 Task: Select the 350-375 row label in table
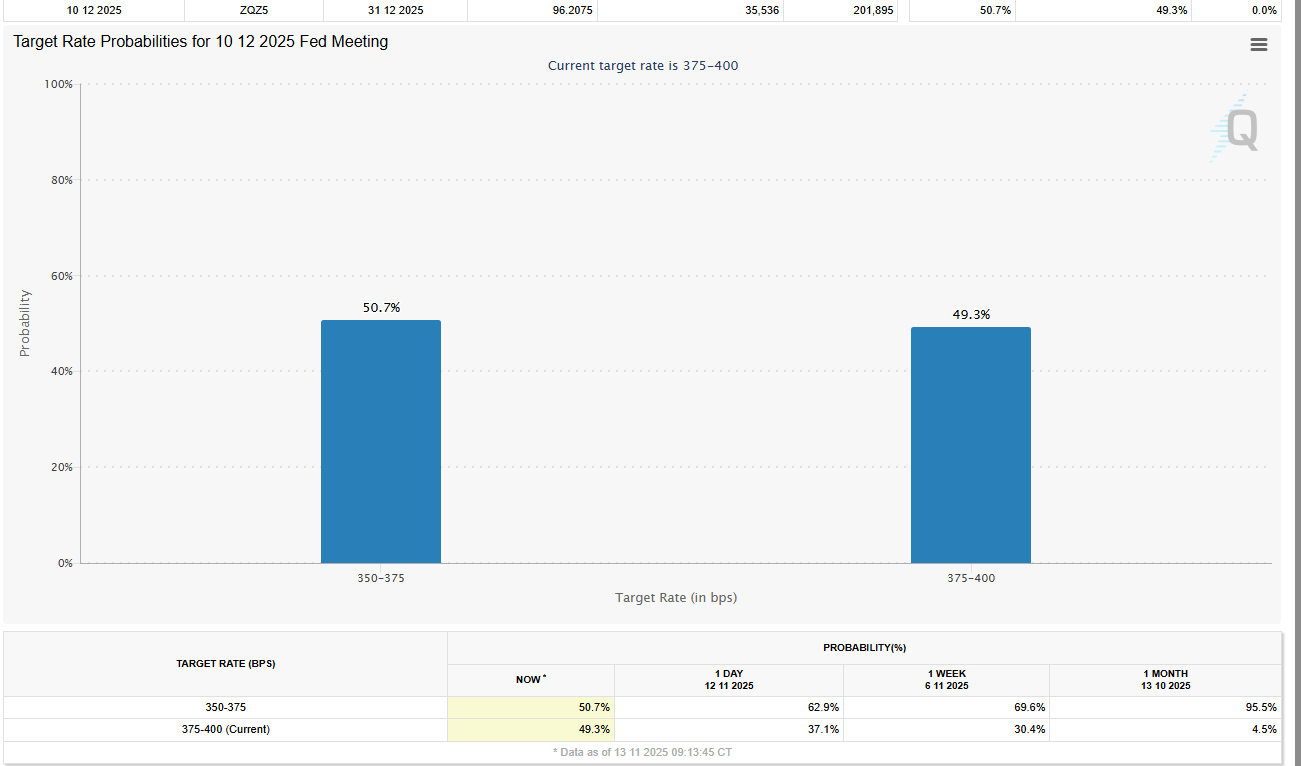pos(225,708)
